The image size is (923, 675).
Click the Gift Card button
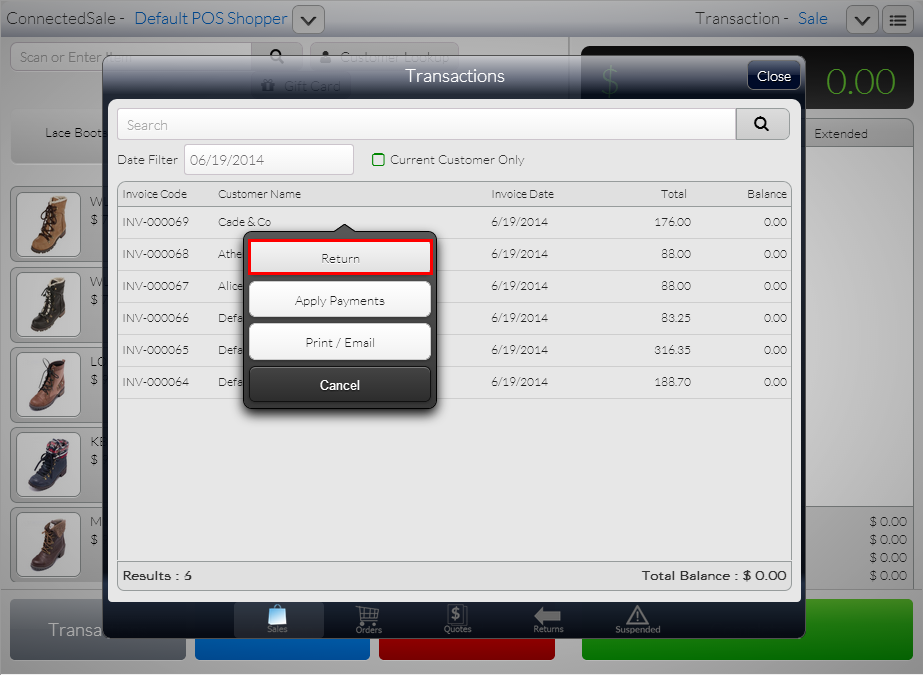click(x=301, y=86)
